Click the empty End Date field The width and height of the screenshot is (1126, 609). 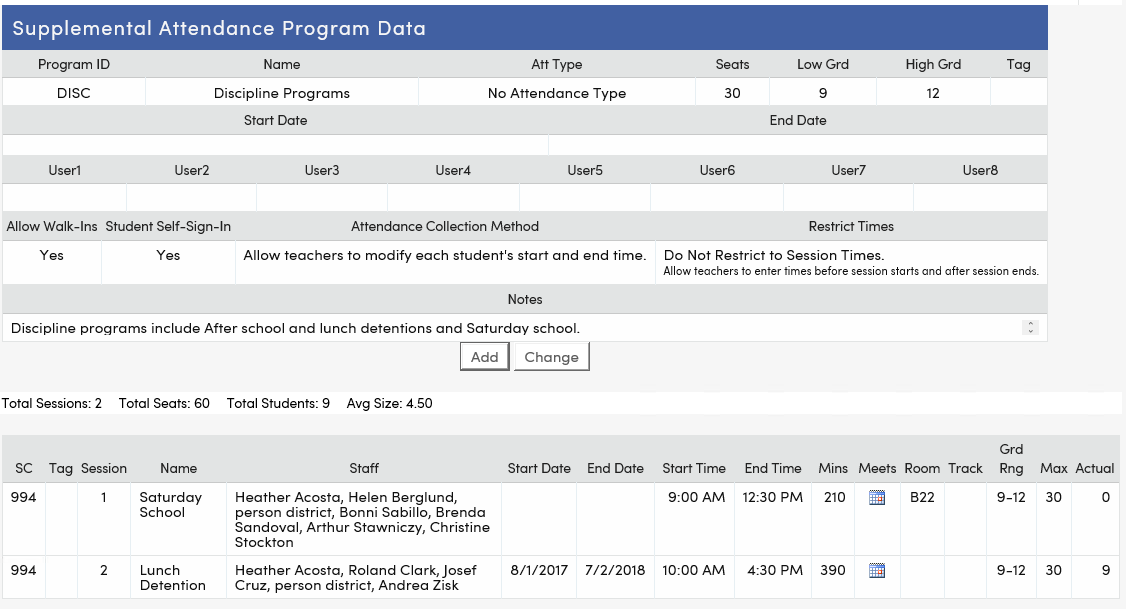tap(798, 145)
